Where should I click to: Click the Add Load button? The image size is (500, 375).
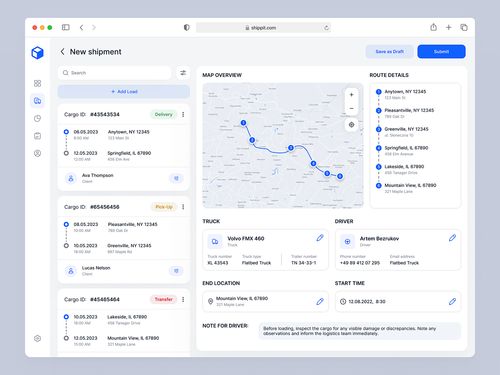(x=124, y=91)
